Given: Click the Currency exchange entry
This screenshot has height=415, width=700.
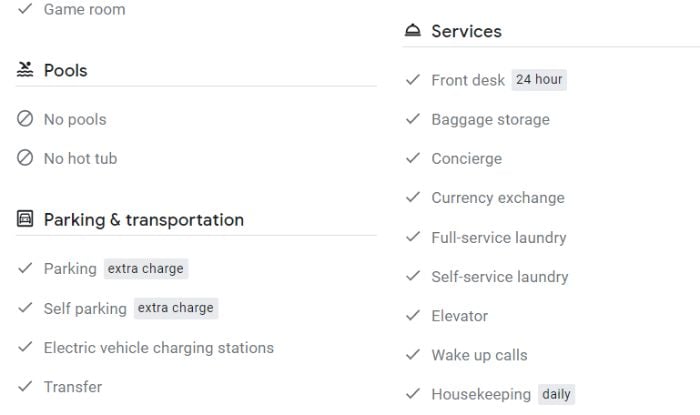Looking at the screenshot, I should 498,198.
